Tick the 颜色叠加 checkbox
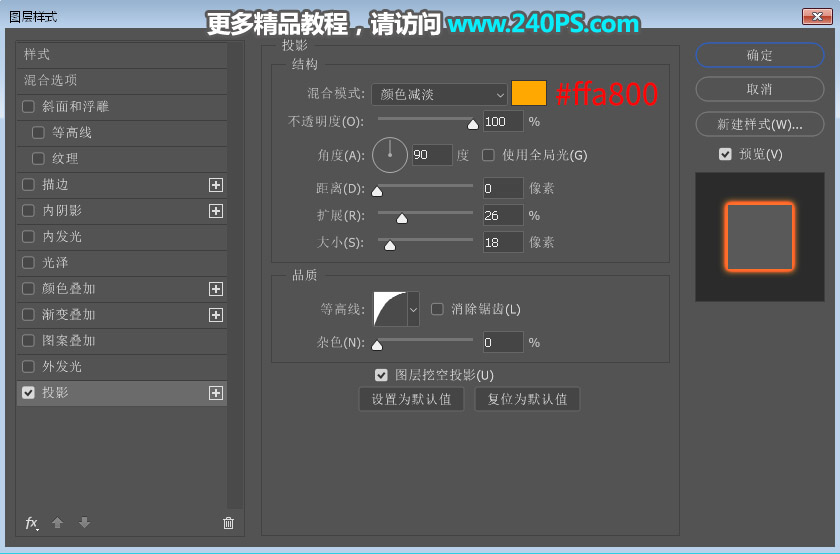This screenshot has width=840, height=554. click(x=28, y=289)
